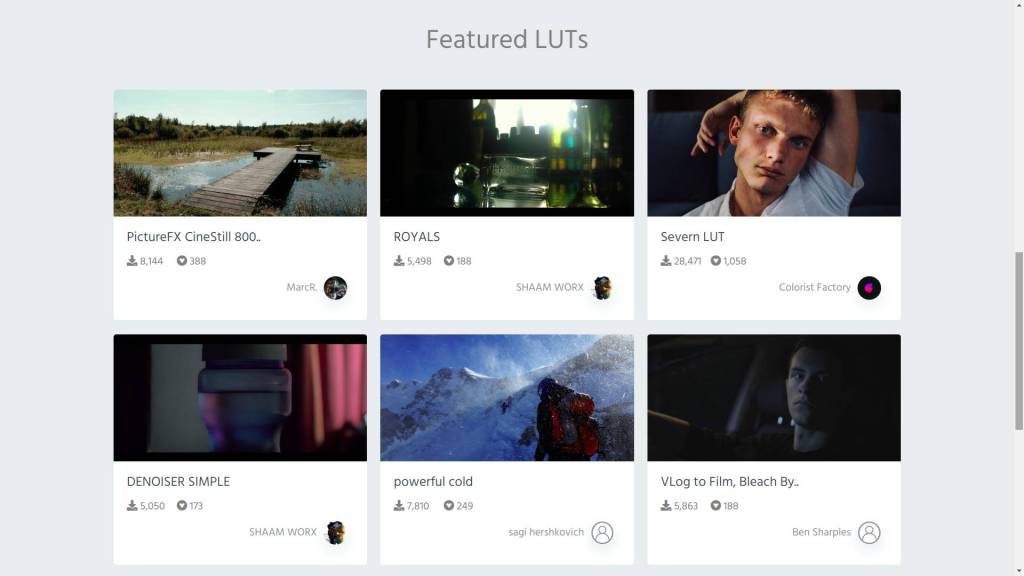Click download icon on powerful cold card
Screen dimensions: 1024x576
(x=399, y=505)
